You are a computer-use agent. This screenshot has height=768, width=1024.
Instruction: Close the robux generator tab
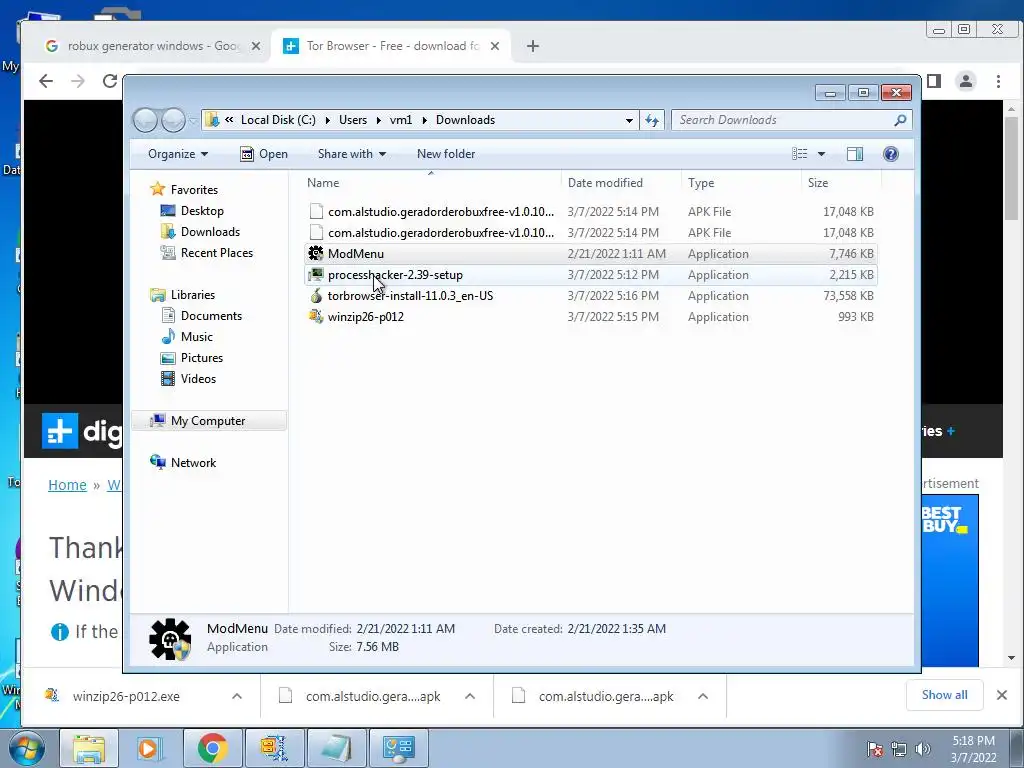(x=256, y=46)
